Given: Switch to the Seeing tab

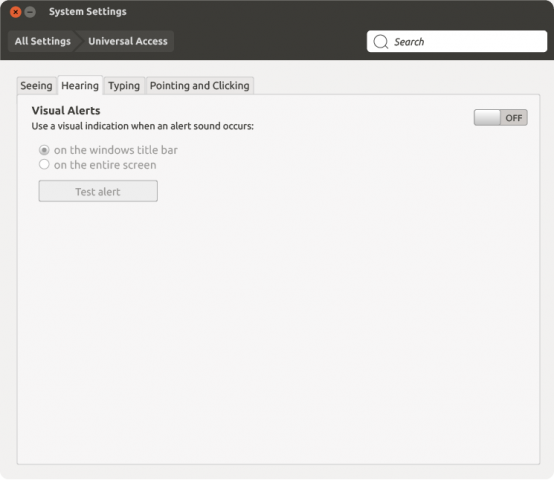Looking at the screenshot, I should point(36,85).
